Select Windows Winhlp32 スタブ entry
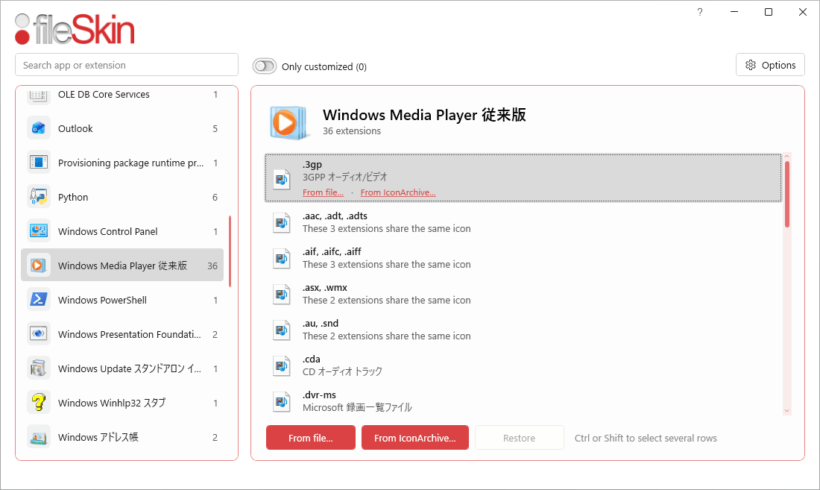 [122, 402]
